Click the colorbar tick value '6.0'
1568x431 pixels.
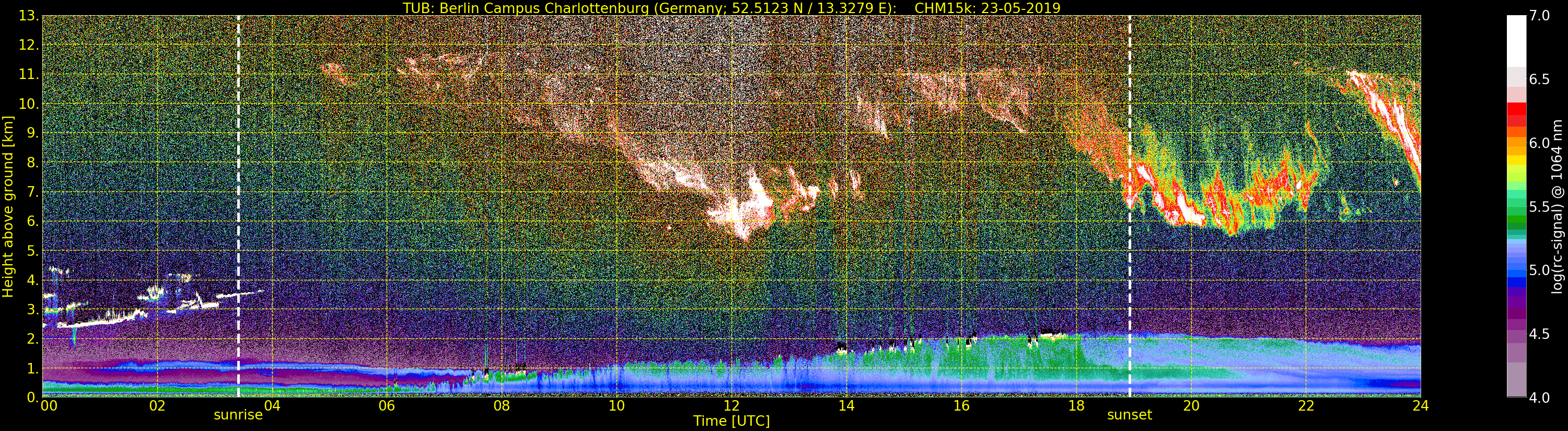pos(1540,143)
